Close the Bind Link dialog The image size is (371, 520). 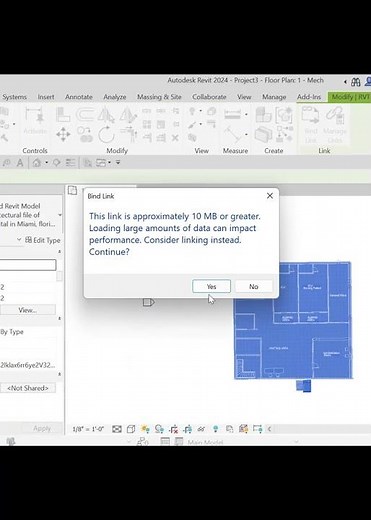[270, 196]
